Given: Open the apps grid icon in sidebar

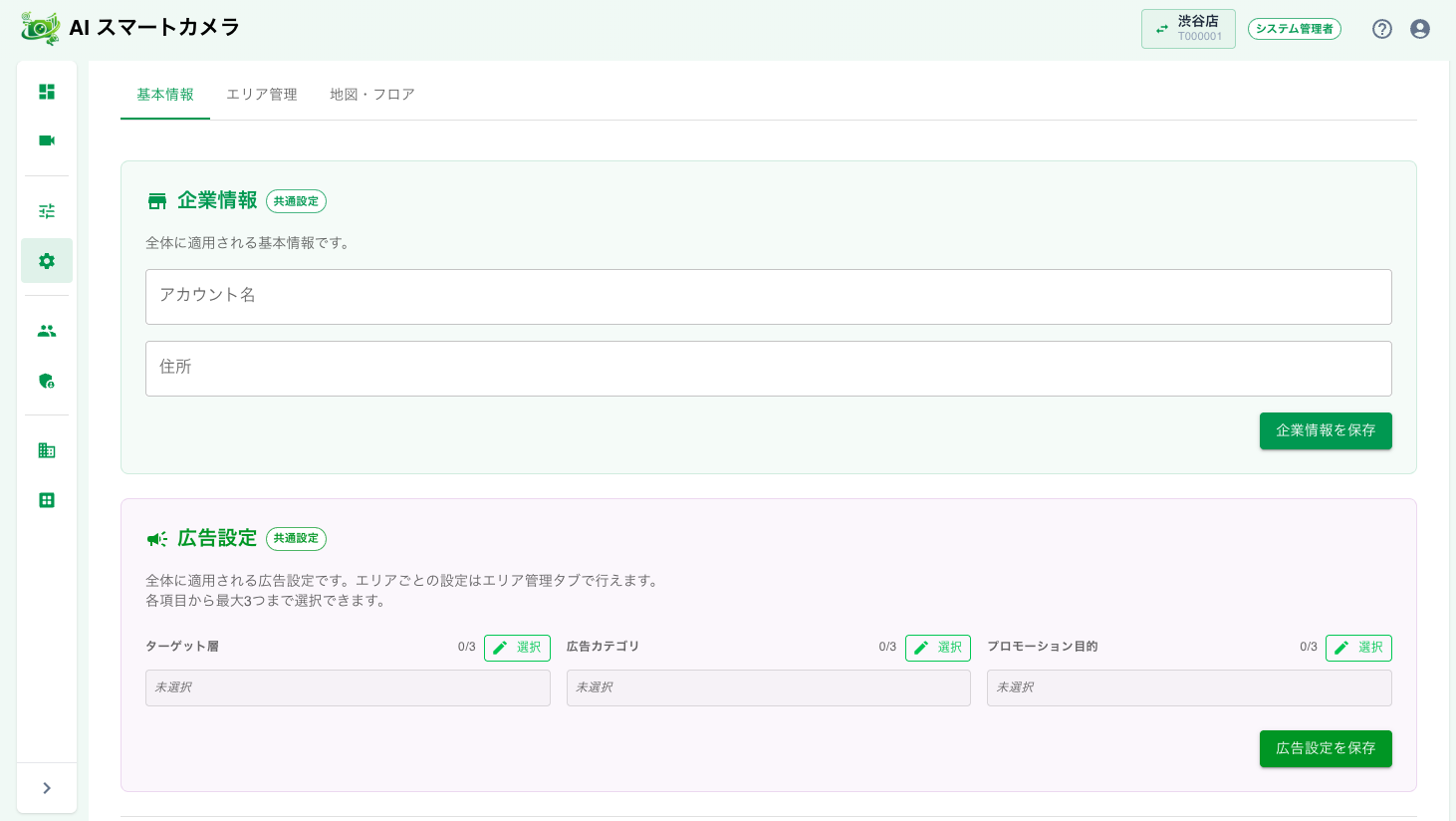Looking at the screenshot, I should coord(47,499).
